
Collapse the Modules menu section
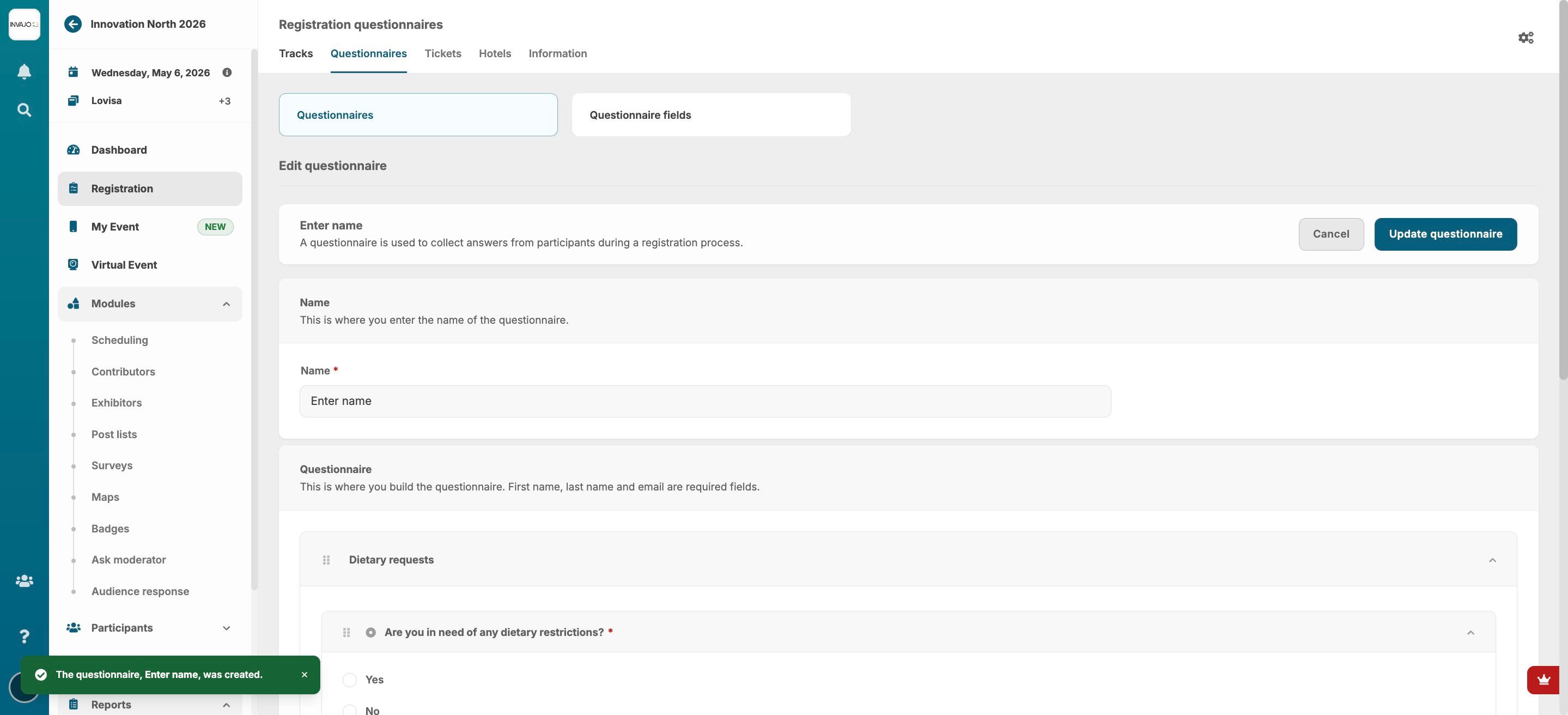coord(227,304)
